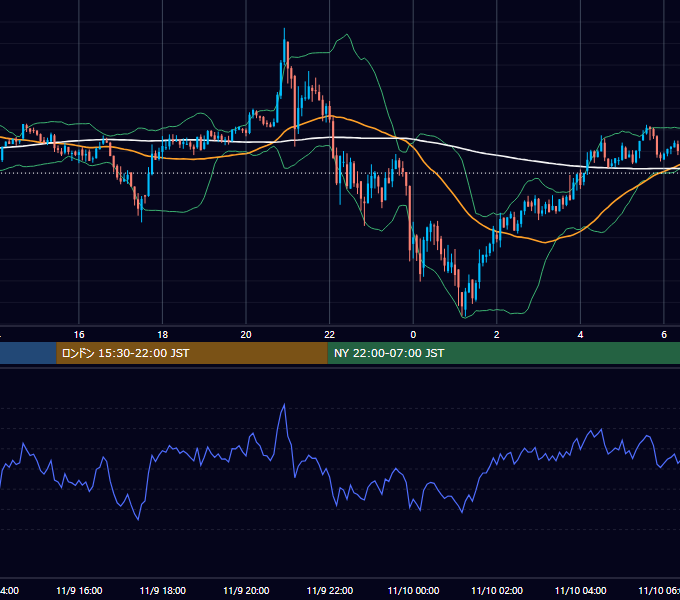Click the 11/10 04:00 date label
The width and height of the screenshot is (680, 600).
[x=581, y=590]
